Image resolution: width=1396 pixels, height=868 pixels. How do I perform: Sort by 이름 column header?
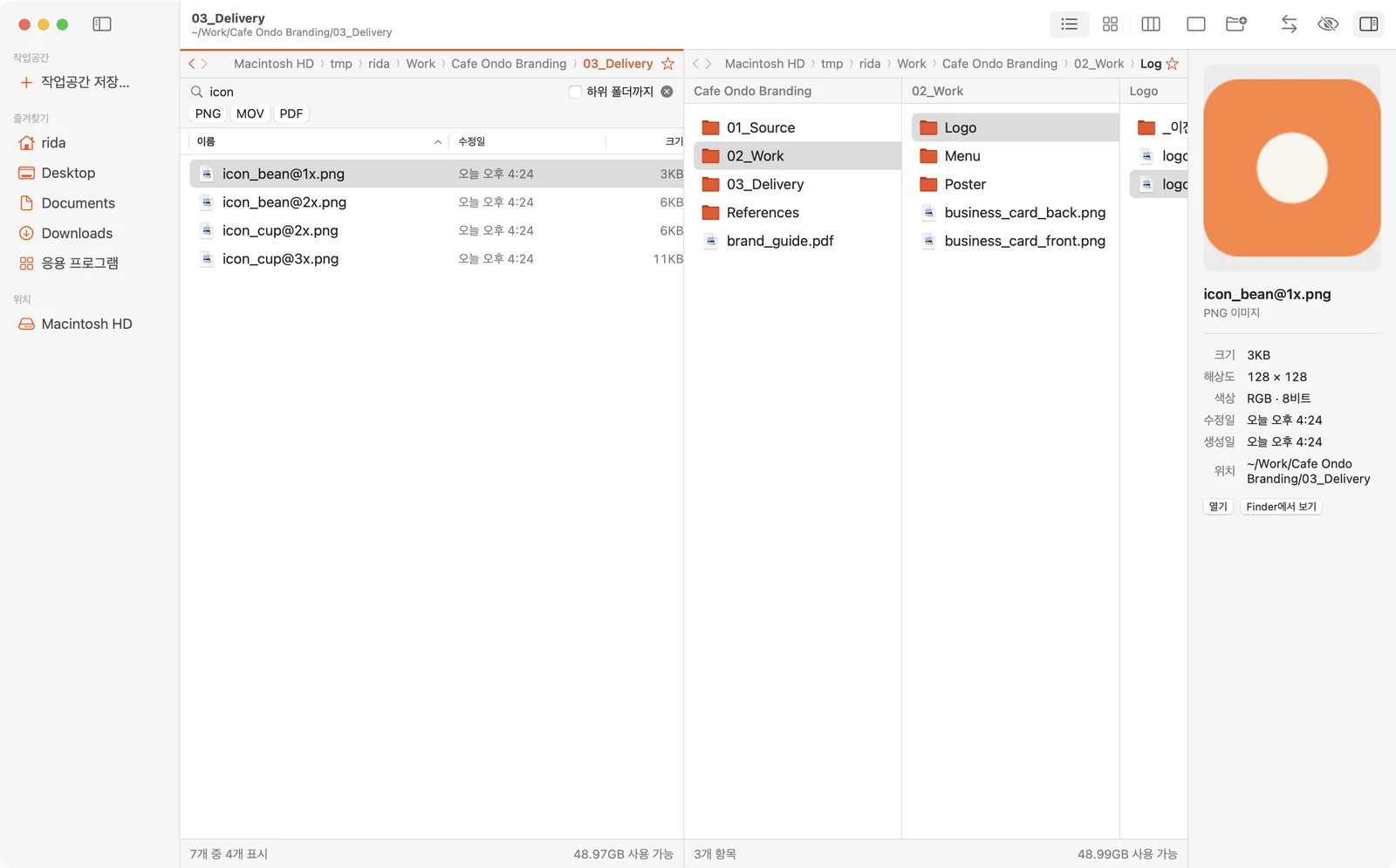pyautogui.click(x=318, y=141)
